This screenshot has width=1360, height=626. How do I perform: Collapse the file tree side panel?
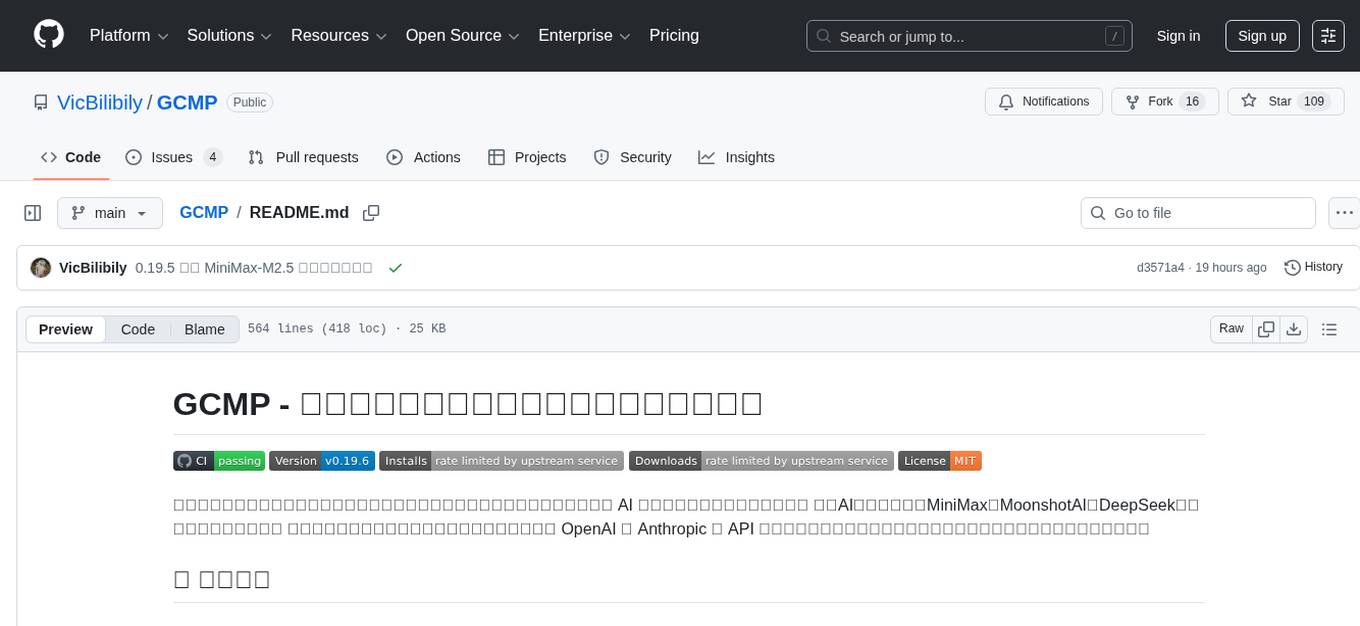(x=33, y=213)
